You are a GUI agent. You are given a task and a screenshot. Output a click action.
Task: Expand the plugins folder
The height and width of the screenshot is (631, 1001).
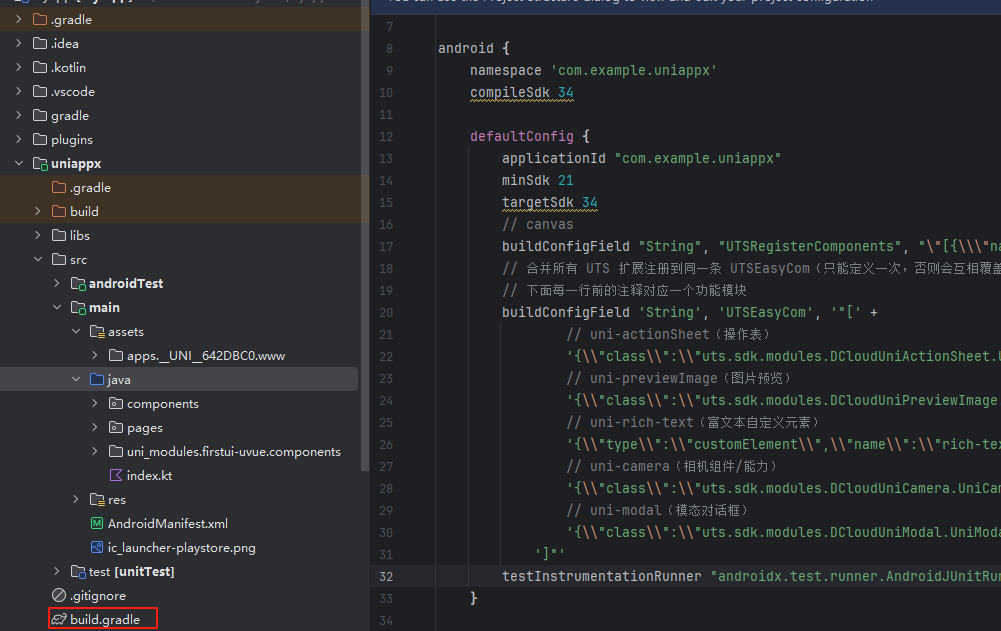click(x=19, y=139)
